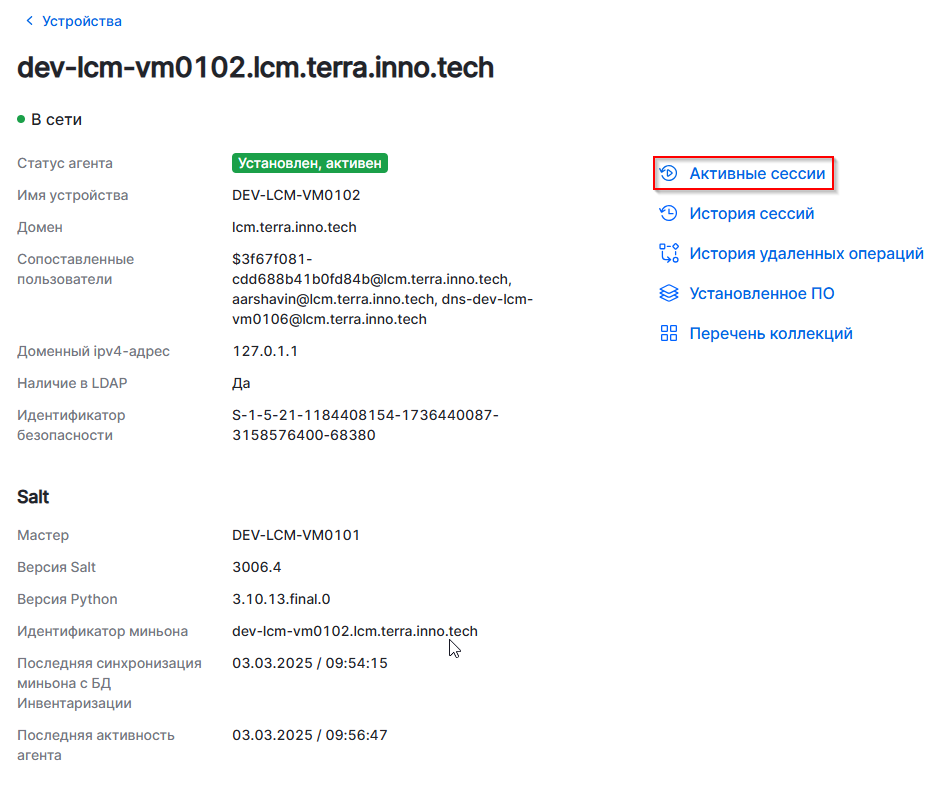
Task: Open the Установленное ПО link
Action: click(761, 294)
